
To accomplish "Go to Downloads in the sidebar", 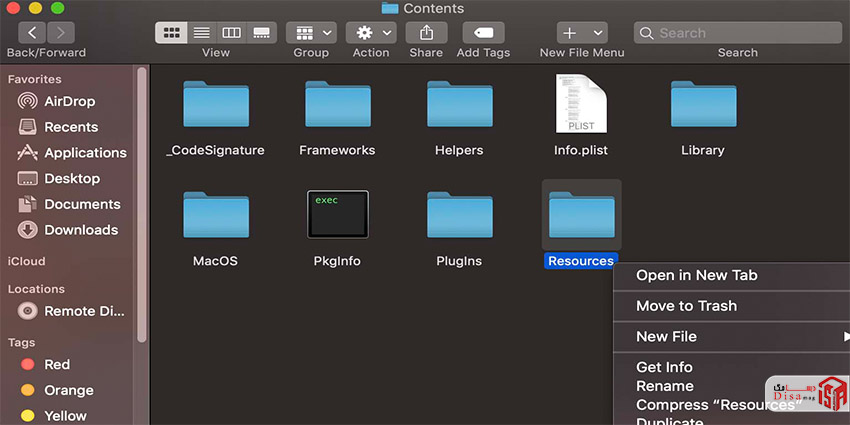I will pos(80,230).
